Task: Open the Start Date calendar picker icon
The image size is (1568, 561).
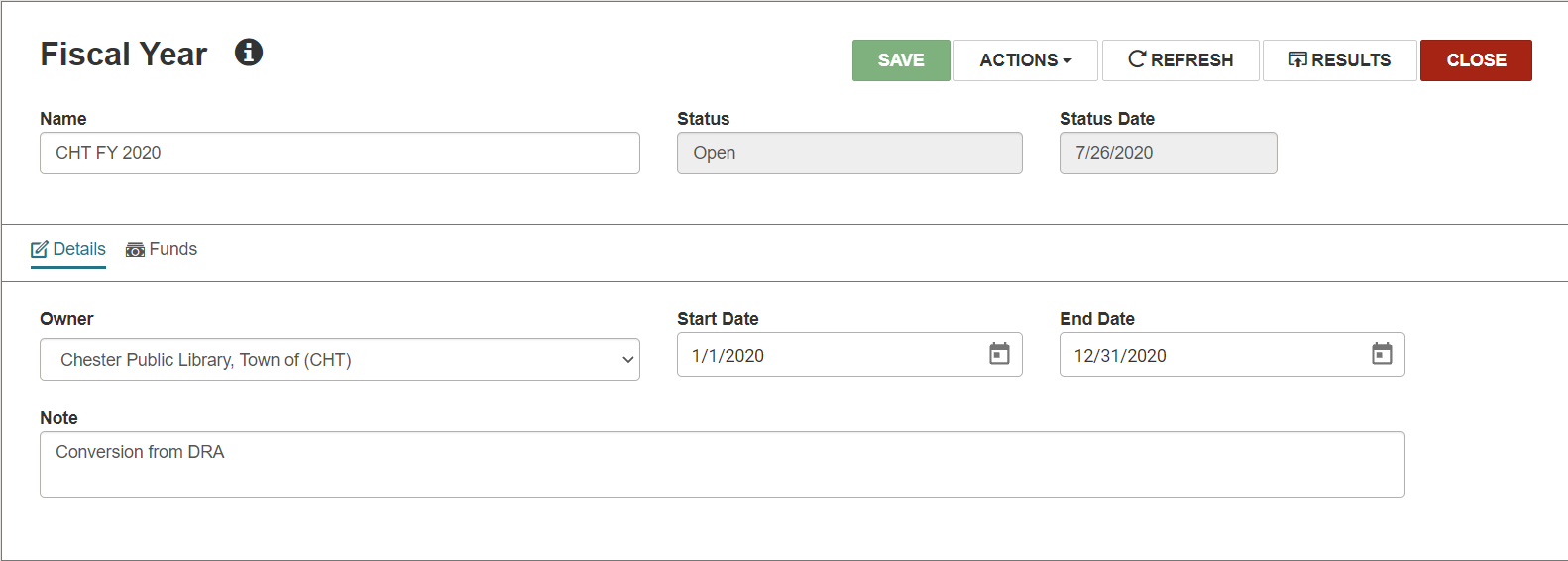Action: tap(999, 354)
